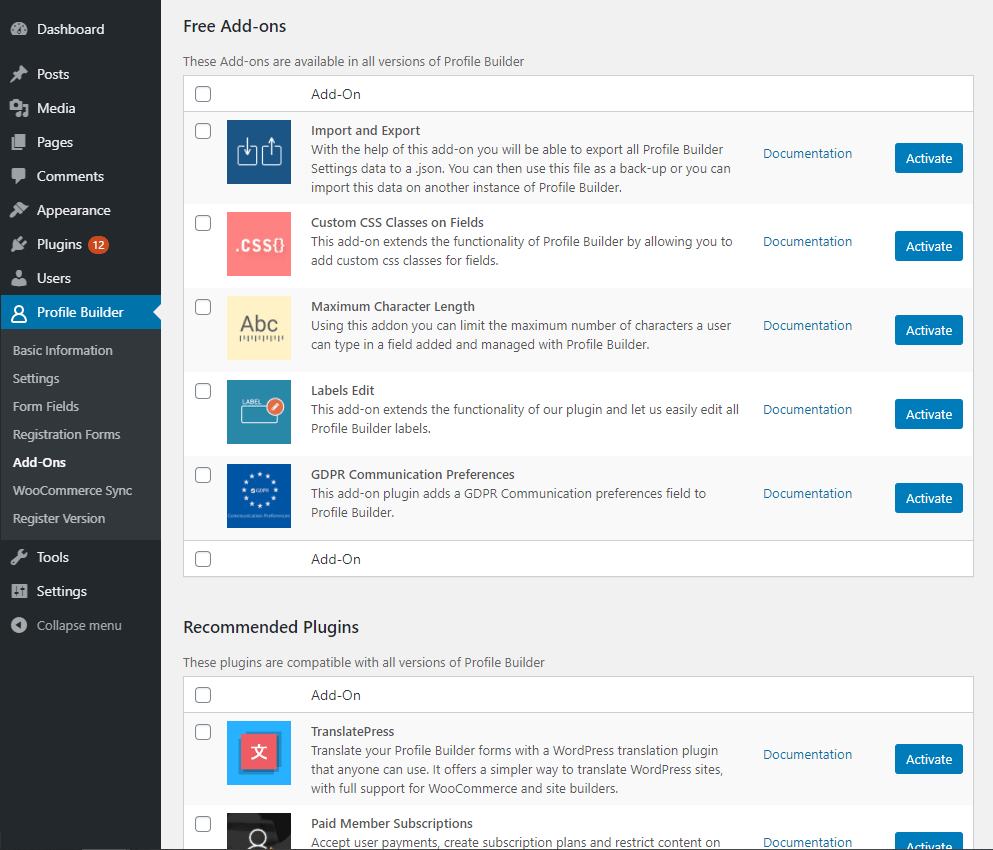Click the Labels Edit title text
The image size is (993, 850).
[x=343, y=391]
